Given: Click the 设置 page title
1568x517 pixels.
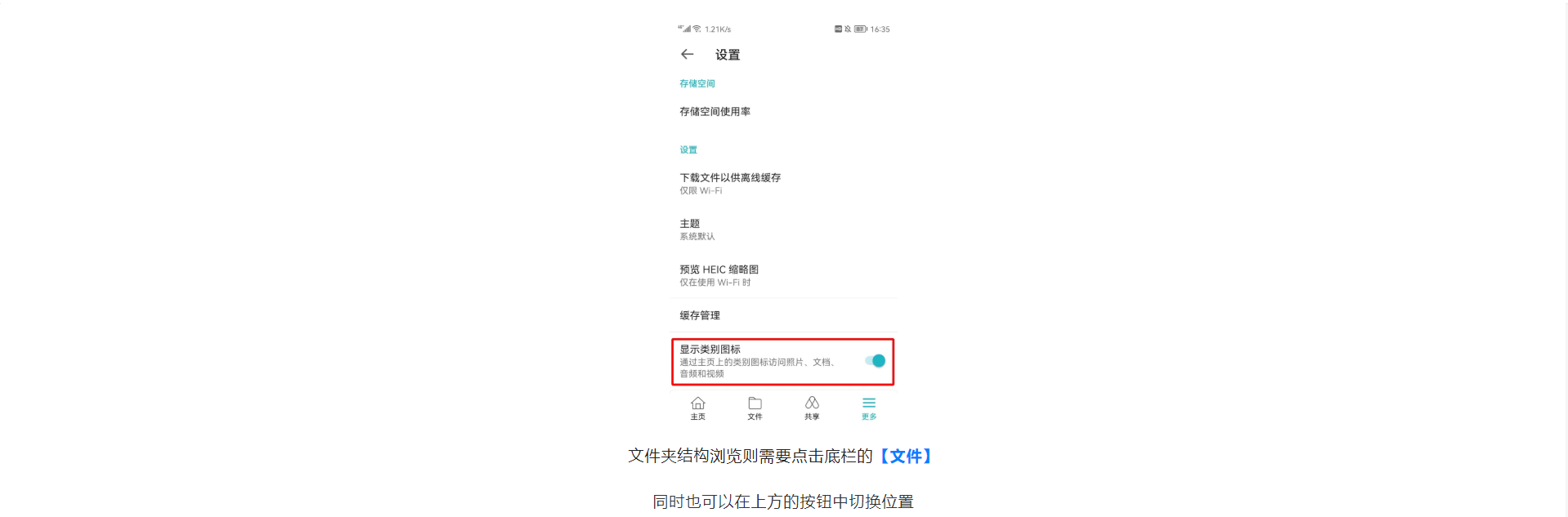Looking at the screenshot, I should point(728,55).
